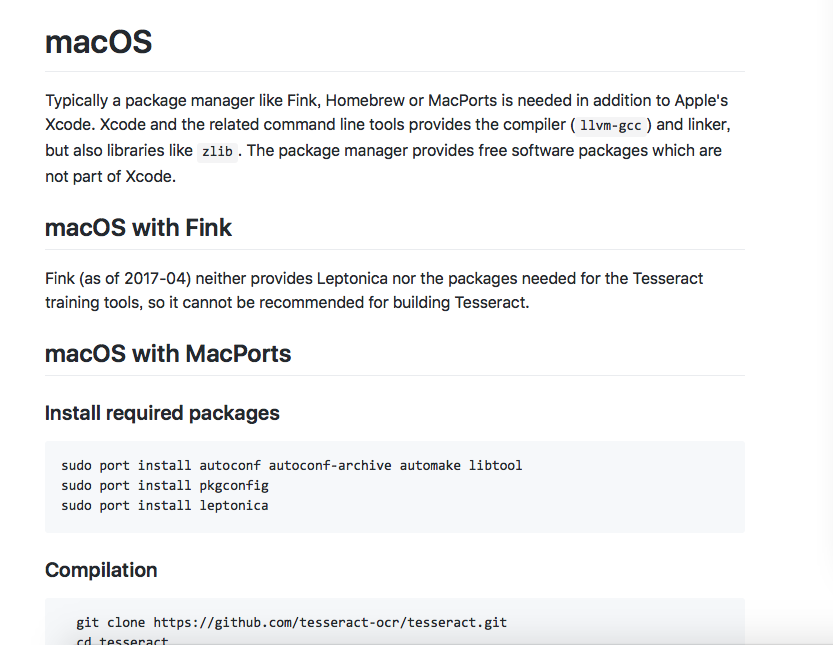The height and width of the screenshot is (645, 833).
Task: Click the llvm-gcc inline code
Action: [x=610, y=126]
